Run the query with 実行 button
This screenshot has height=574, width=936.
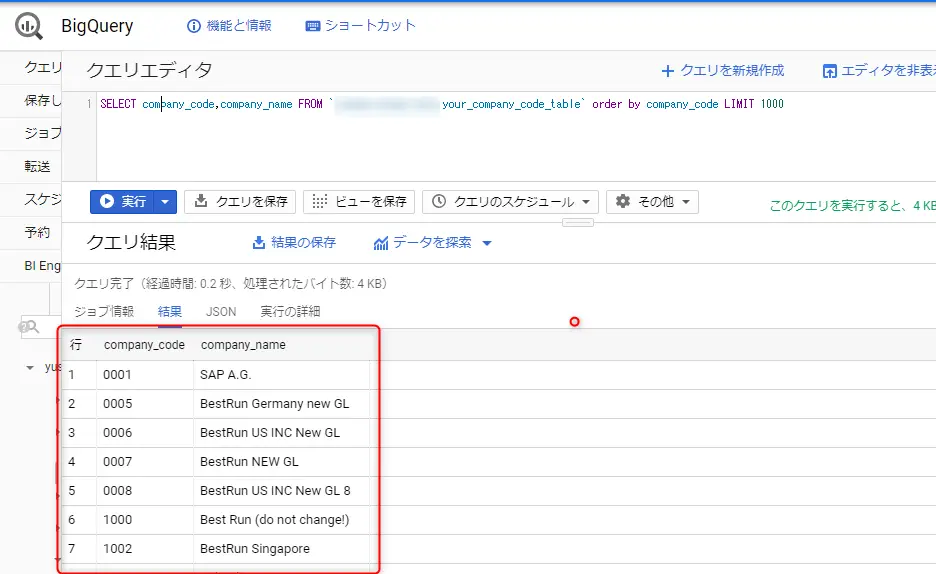122,202
